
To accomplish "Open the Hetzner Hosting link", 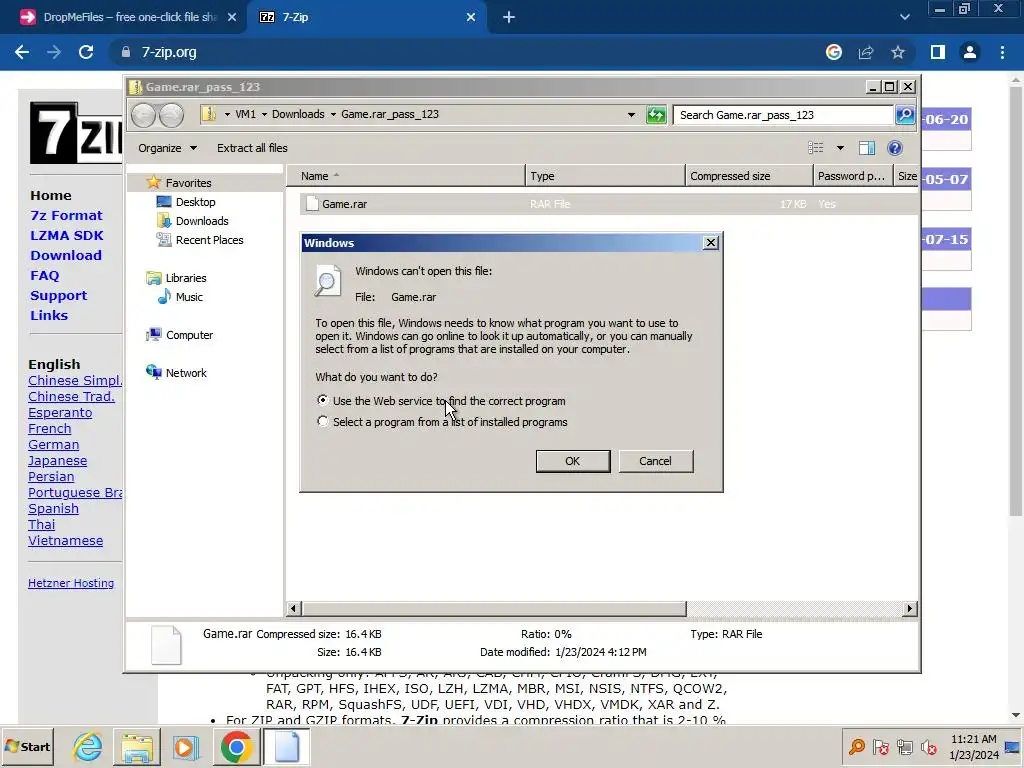I will tap(71, 583).
